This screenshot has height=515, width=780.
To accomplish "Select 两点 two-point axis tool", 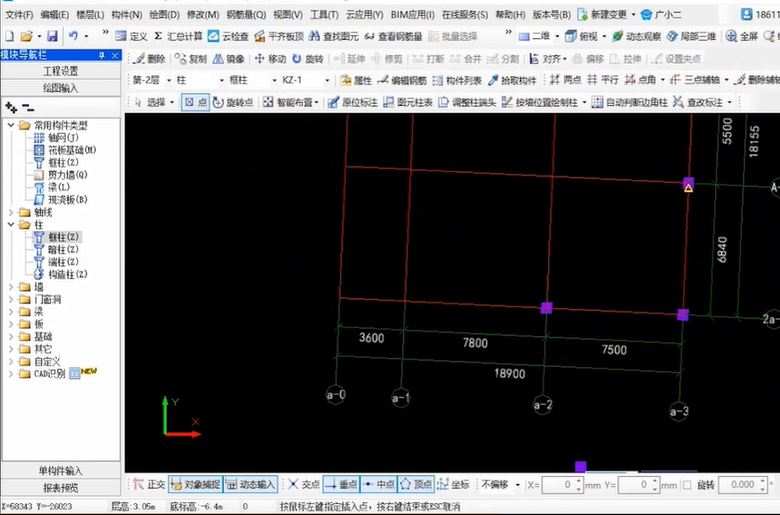I will click(565, 80).
